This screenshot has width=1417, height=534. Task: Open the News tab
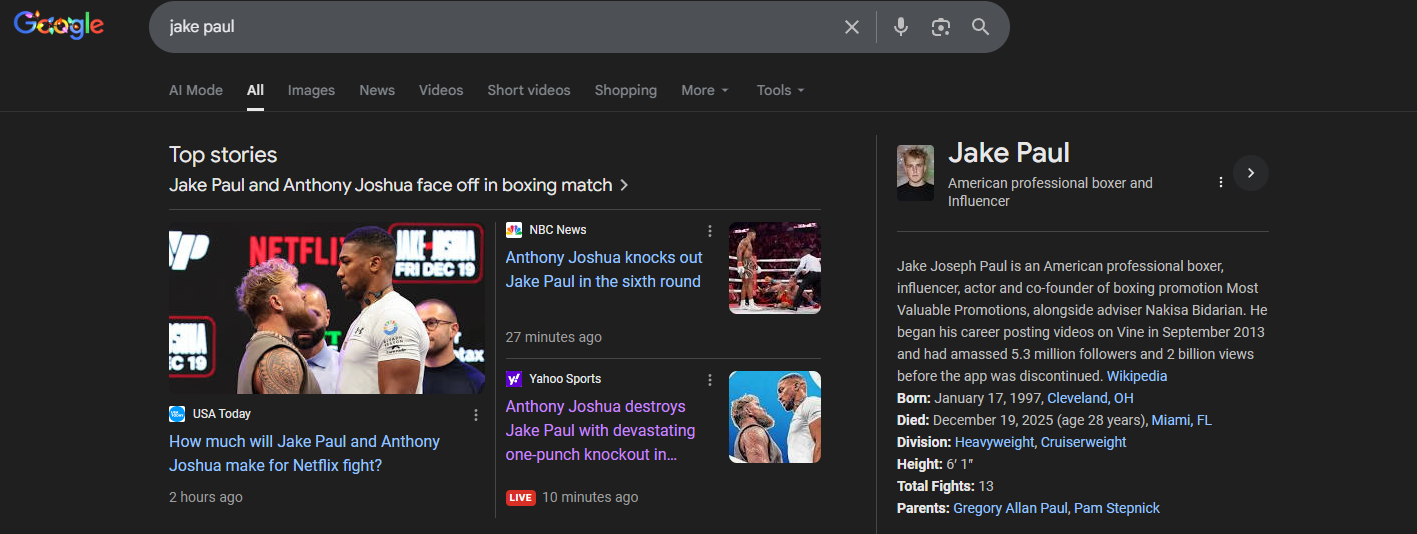[377, 90]
